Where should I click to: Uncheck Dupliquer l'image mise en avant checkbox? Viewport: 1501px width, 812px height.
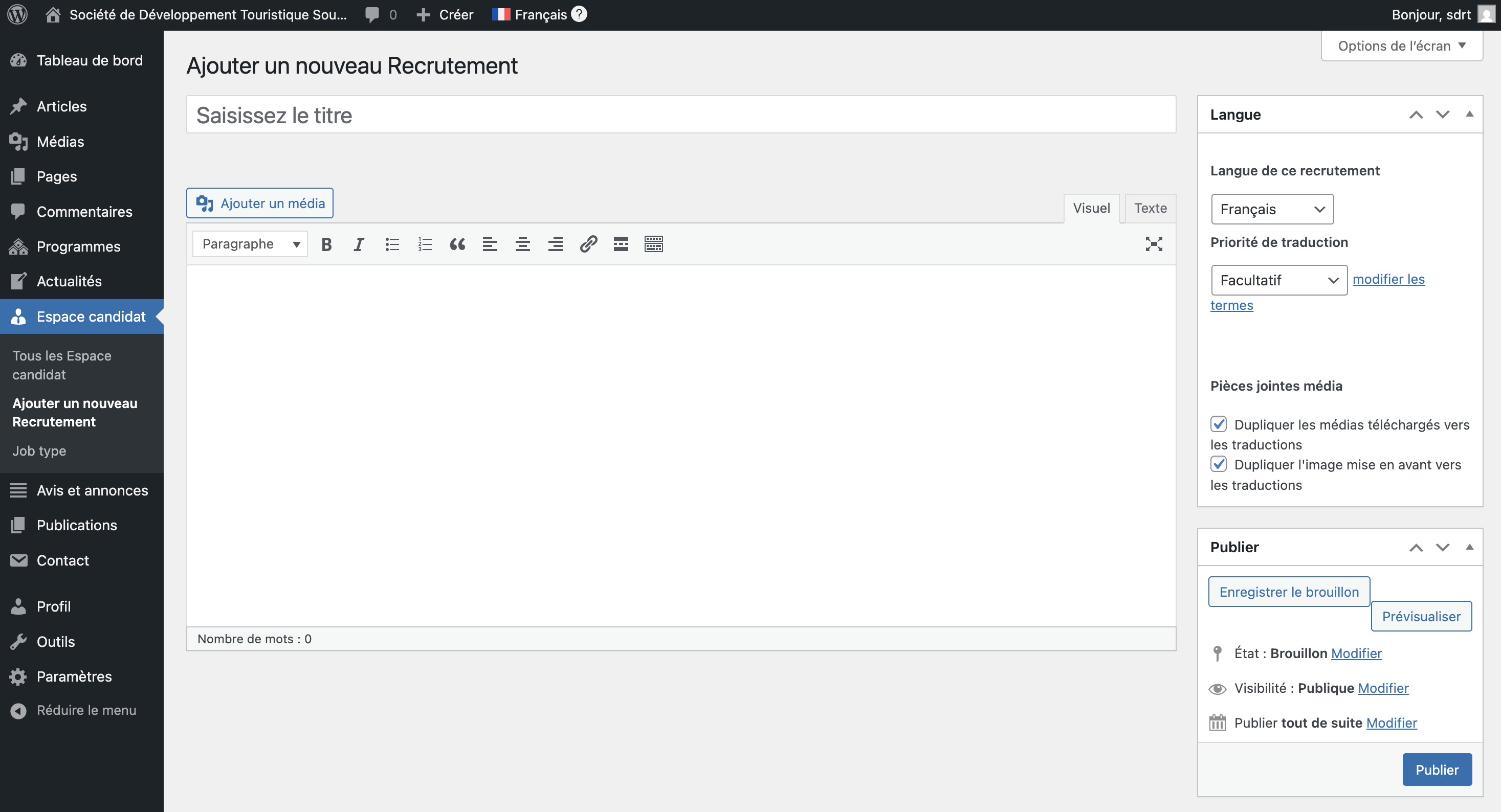click(1219, 464)
